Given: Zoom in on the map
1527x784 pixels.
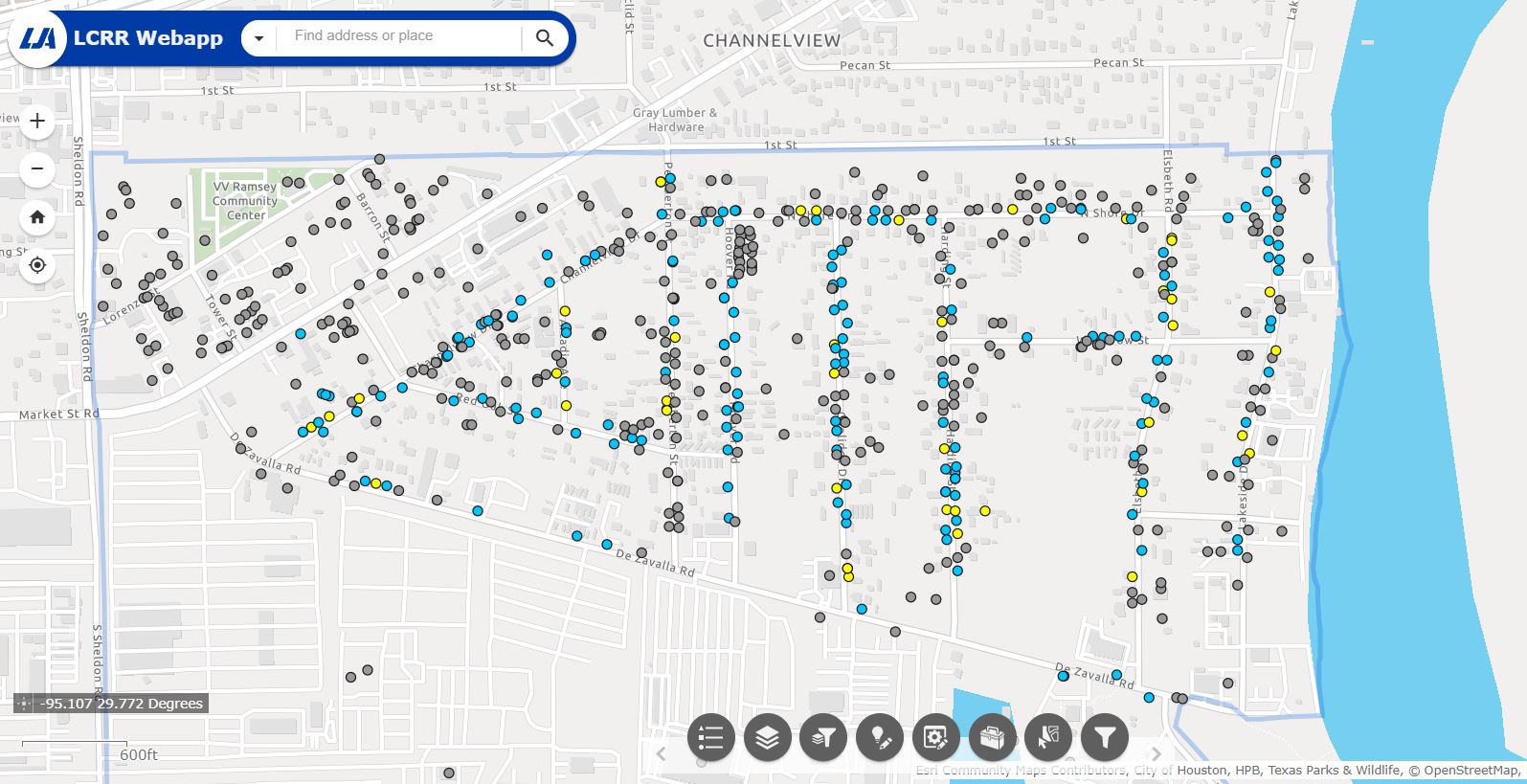Looking at the screenshot, I should (x=37, y=122).
